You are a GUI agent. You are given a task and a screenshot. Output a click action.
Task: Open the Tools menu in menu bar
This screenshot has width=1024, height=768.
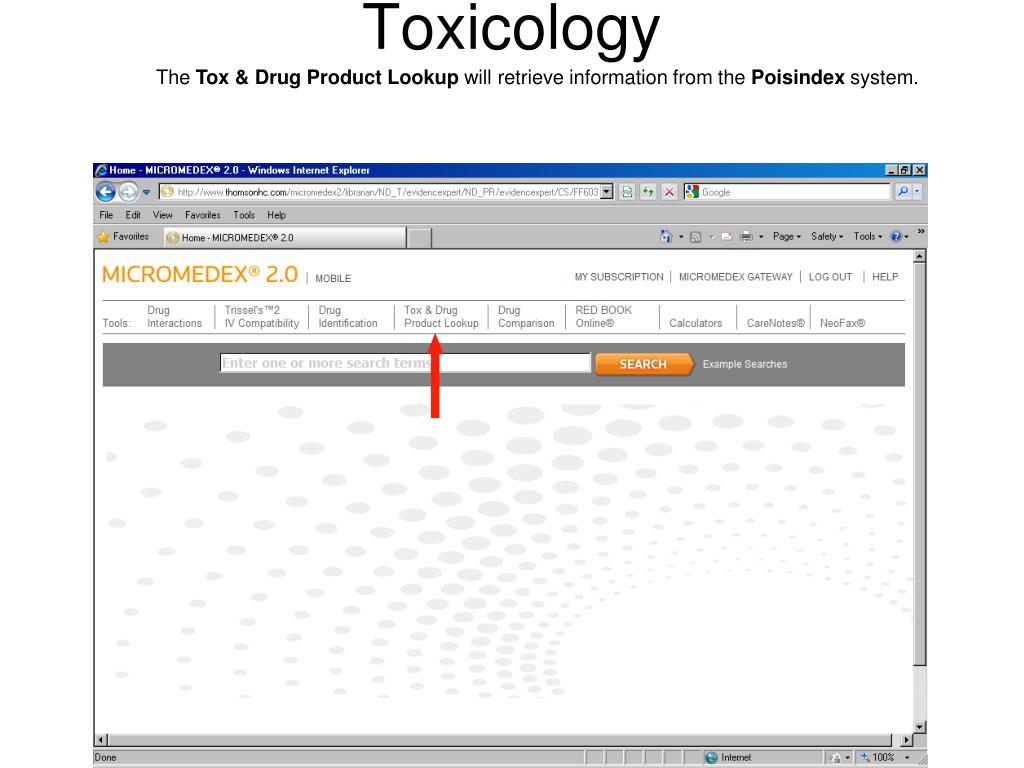244,215
